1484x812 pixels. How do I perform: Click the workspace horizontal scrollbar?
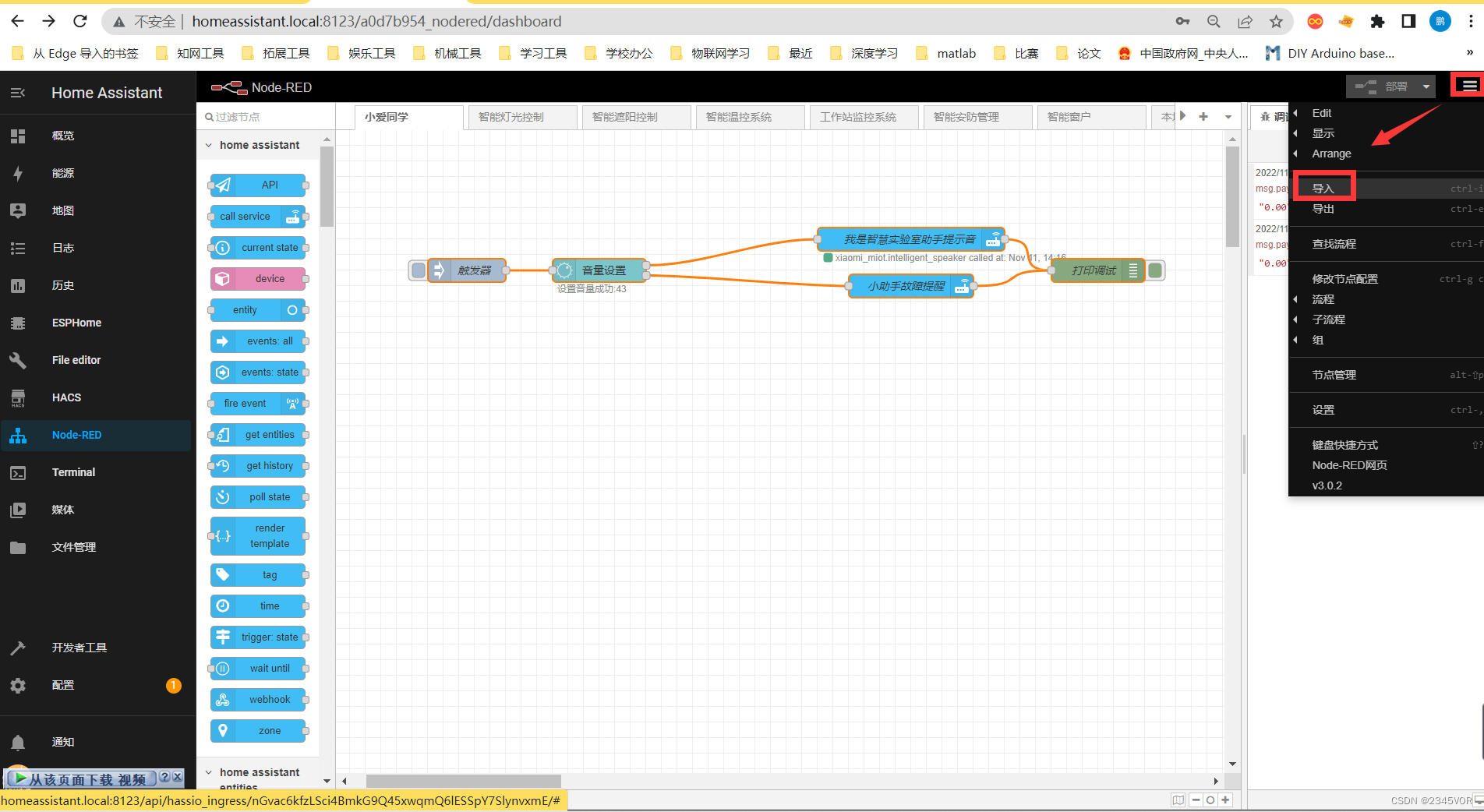point(464,781)
